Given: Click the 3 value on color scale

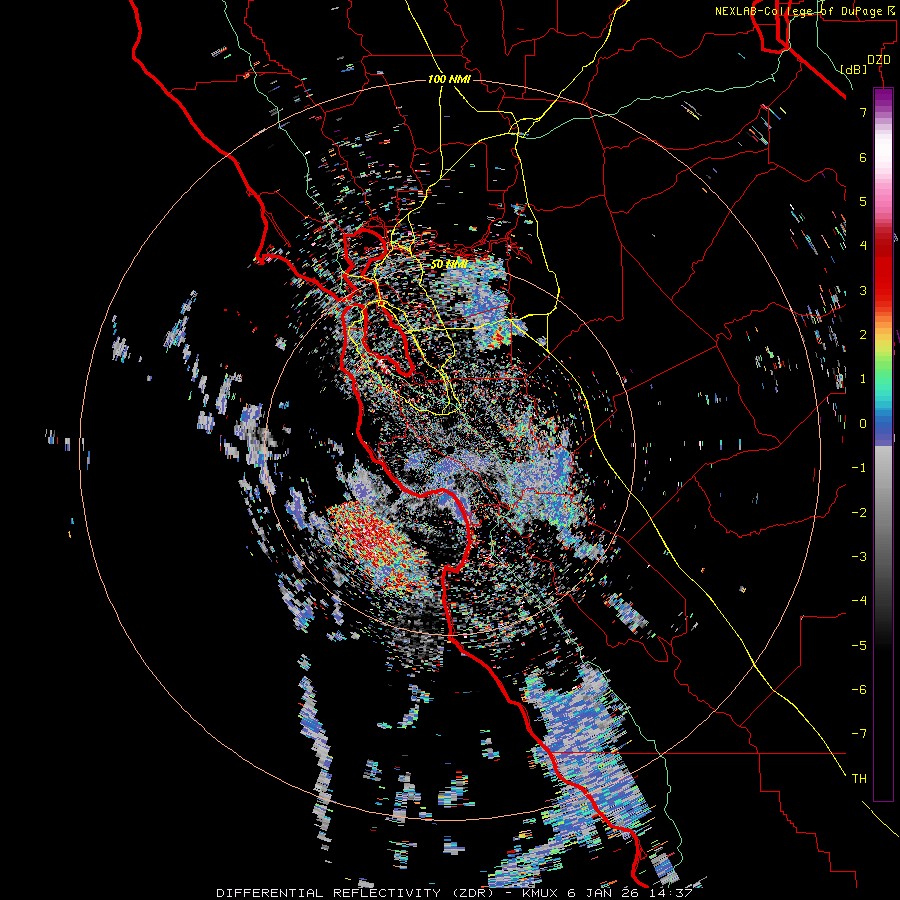Looking at the screenshot, I should (863, 290).
